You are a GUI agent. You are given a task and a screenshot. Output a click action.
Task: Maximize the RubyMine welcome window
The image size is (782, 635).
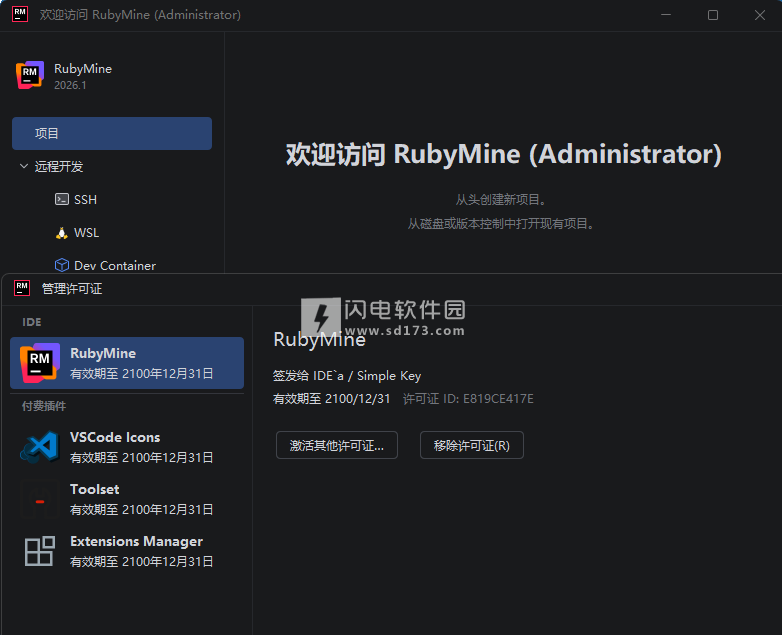(x=713, y=15)
